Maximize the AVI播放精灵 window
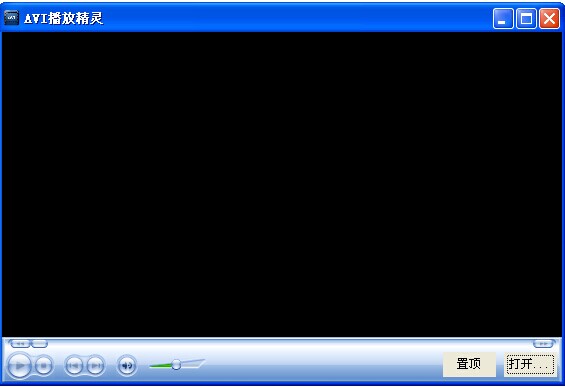Image resolution: width=565 pixels, height=388 pixels. point(526,18)
